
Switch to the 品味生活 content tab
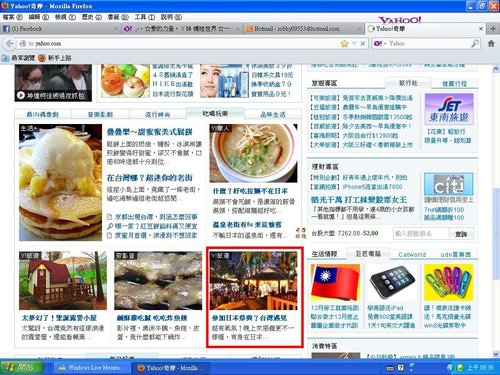[x=272, y=114]
